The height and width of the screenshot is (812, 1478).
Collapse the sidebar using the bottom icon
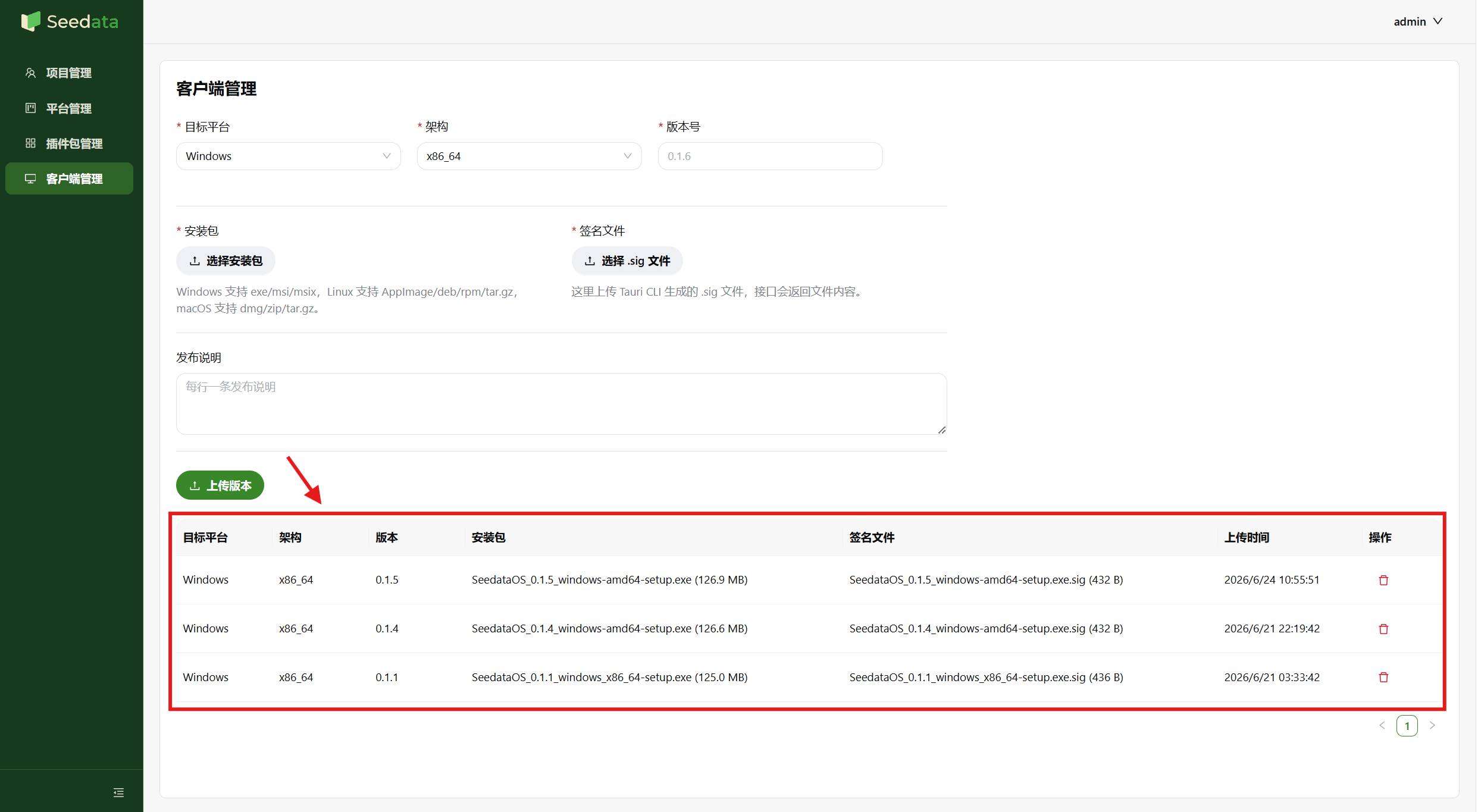(118, 792)
